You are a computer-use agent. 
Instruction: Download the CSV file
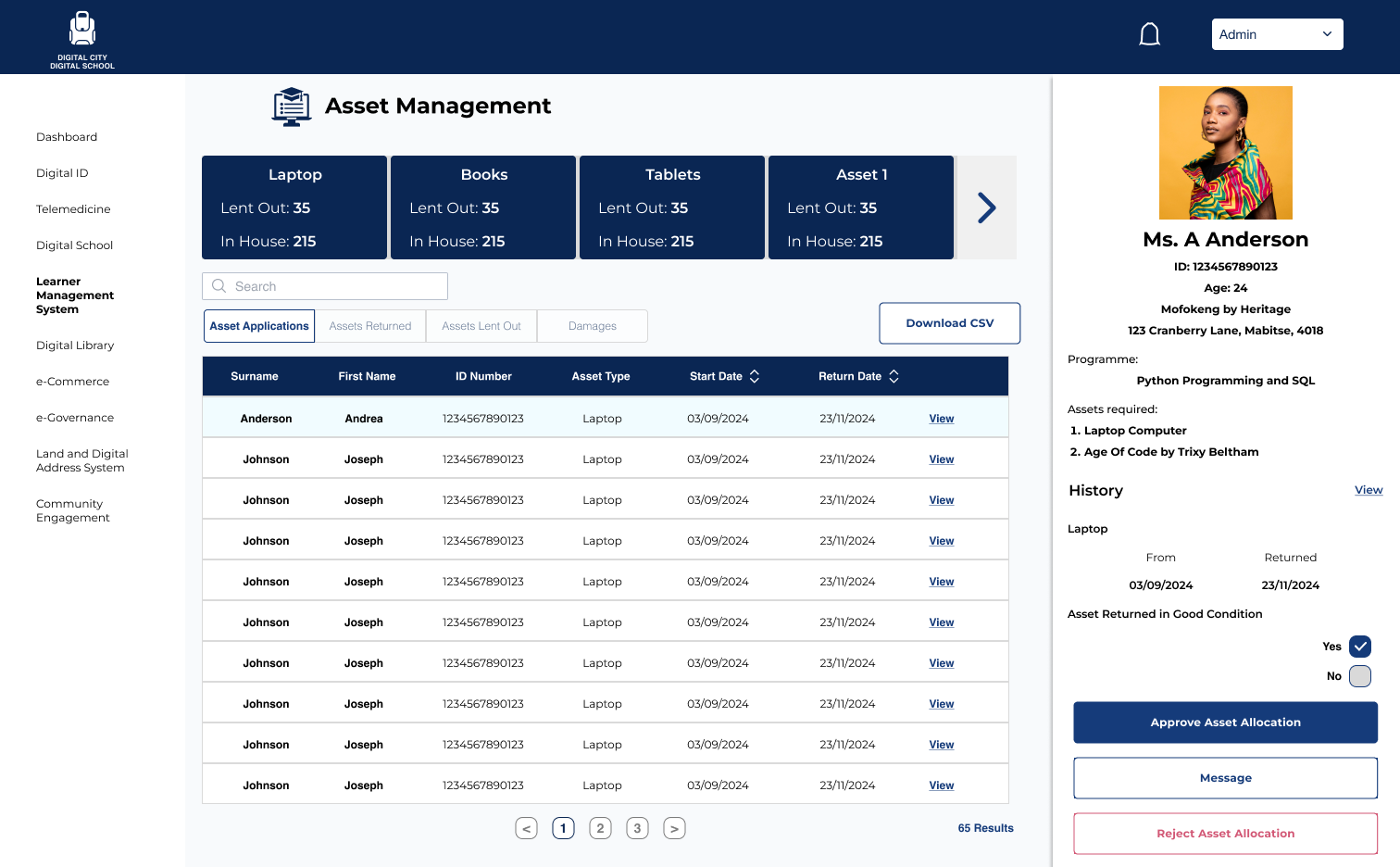tap(949, 323)
